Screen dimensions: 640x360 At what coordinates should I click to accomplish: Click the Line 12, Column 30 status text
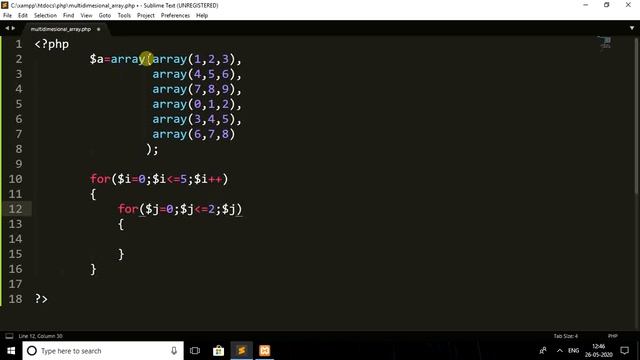(x=40, y=336)
